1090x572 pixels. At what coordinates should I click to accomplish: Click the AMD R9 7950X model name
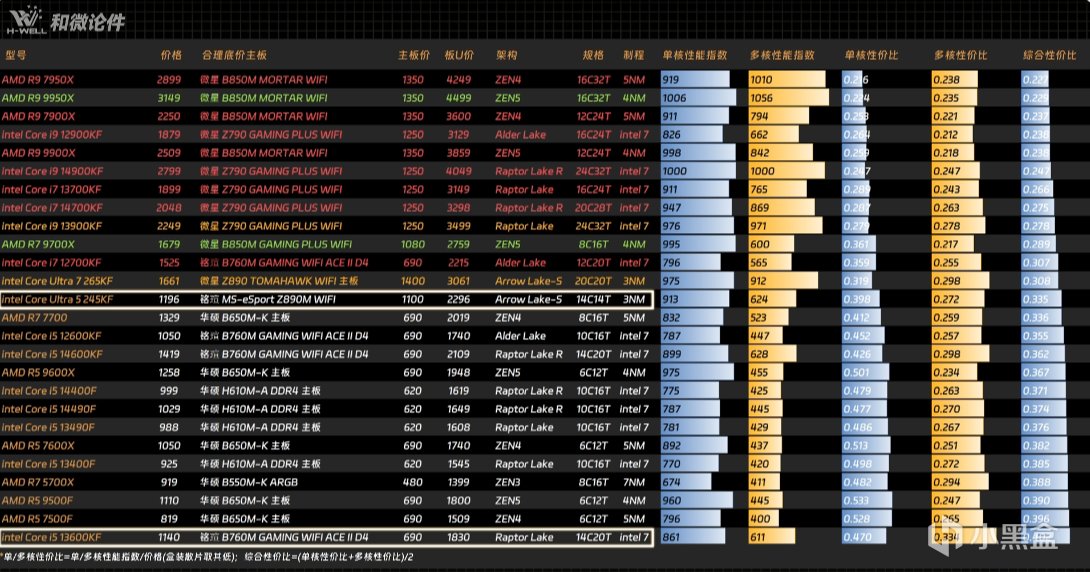(x=38, y=80)
